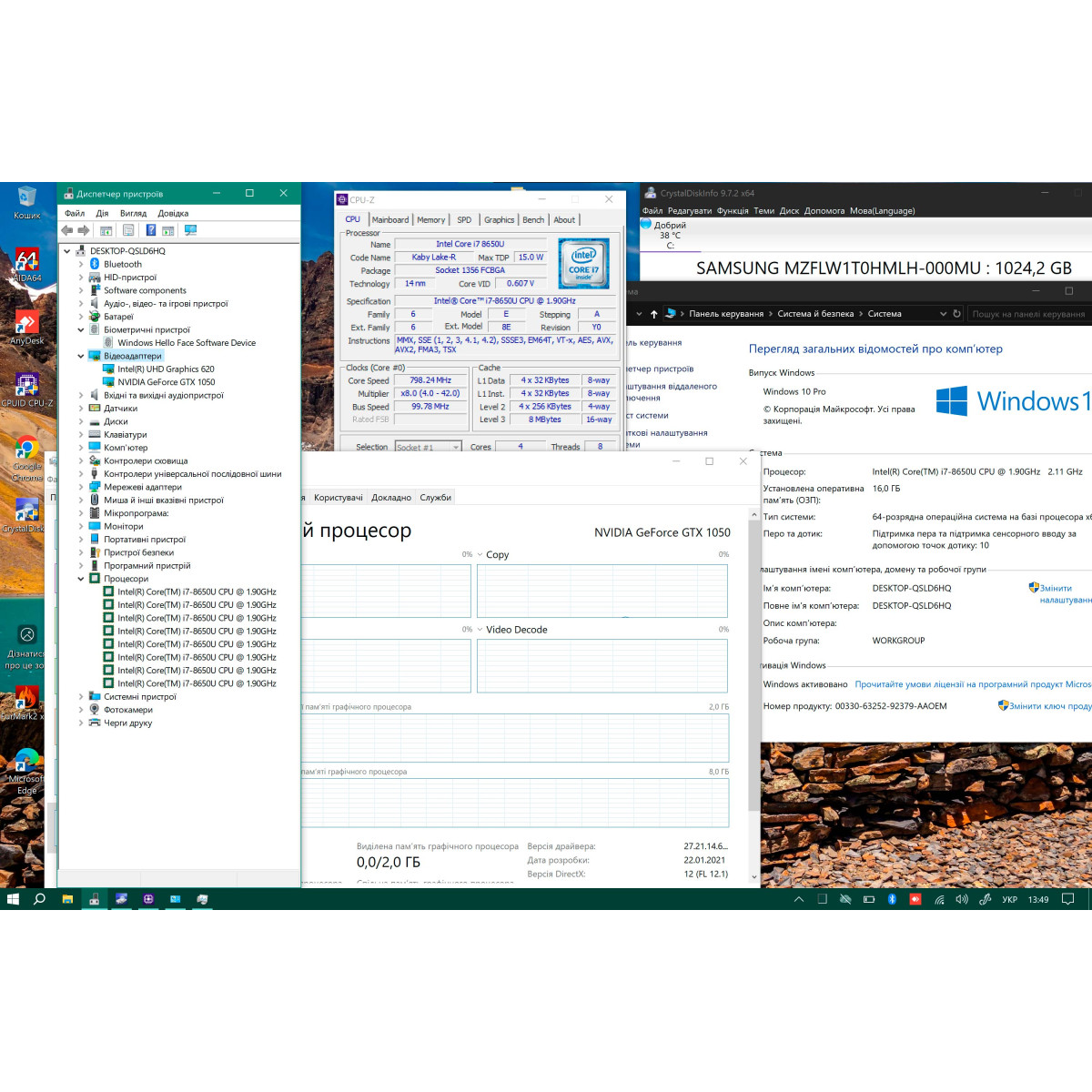Image resolution: width=1092 pixels, height=1092 pixels.
Task: Open File Explorer from the taskbar
Action: pos(66,899)
